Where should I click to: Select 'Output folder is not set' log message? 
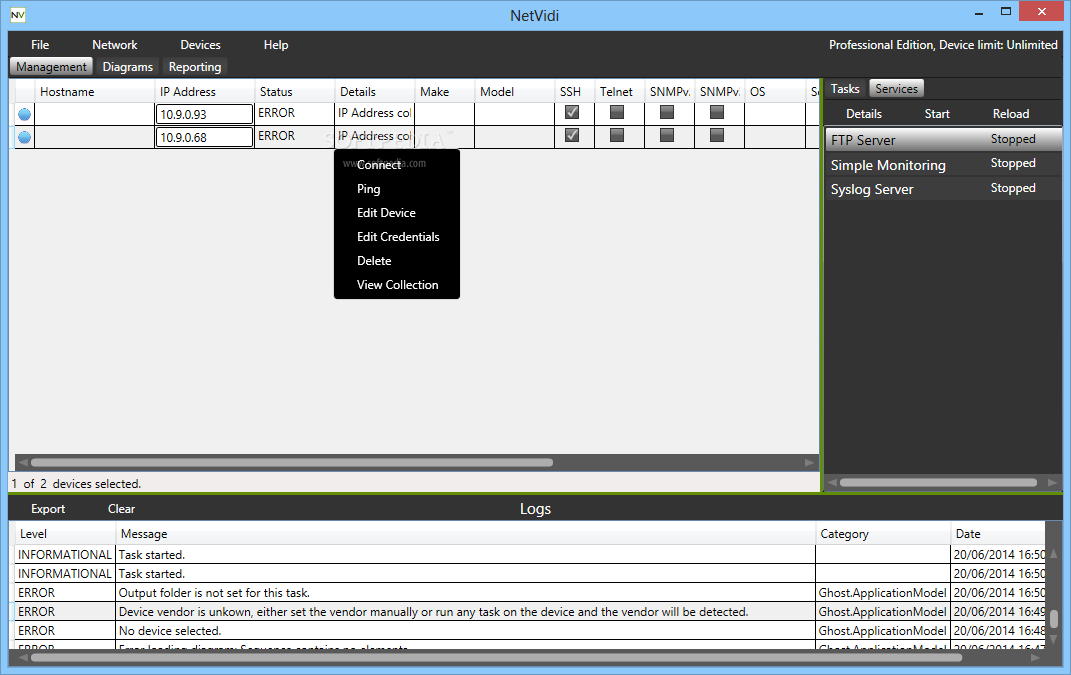tap(214, 593)
